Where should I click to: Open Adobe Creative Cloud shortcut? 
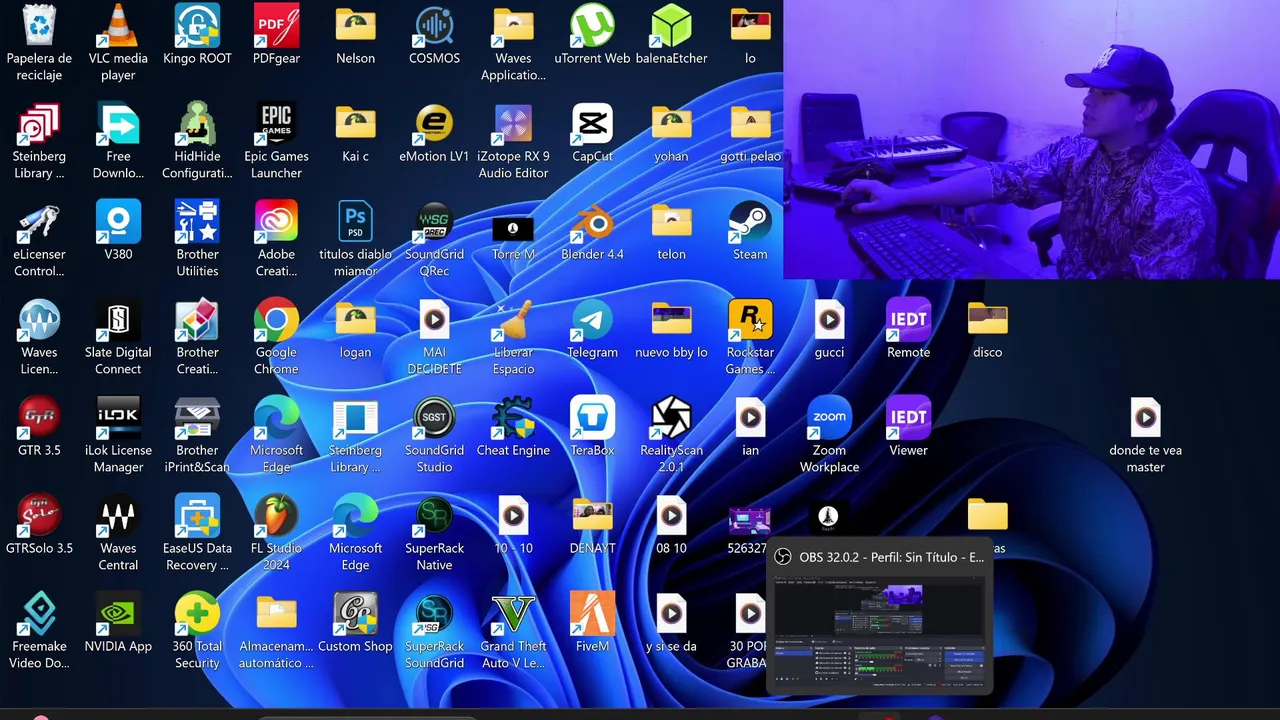pos(276,223)
